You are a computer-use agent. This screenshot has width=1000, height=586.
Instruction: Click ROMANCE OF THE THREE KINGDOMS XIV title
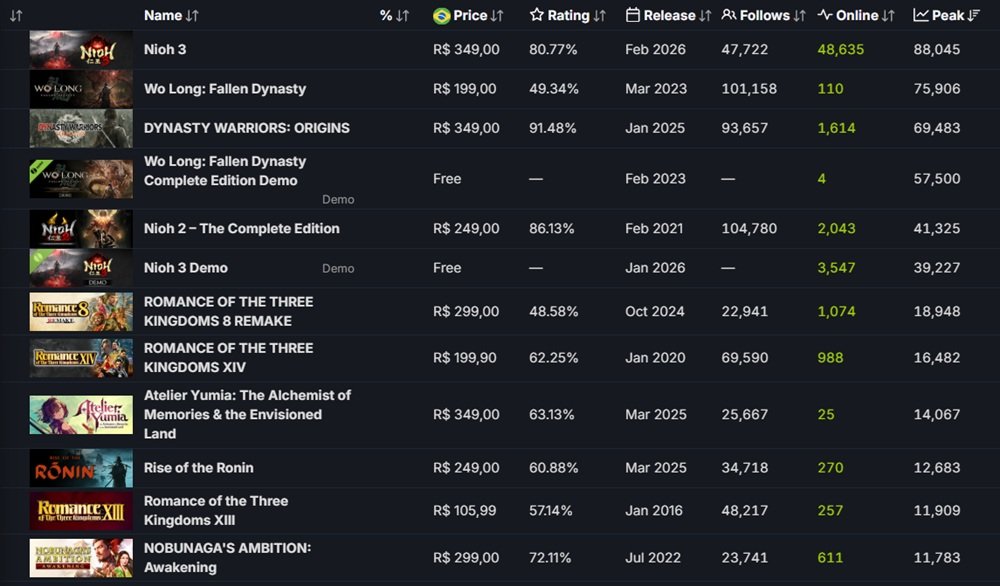(228, 357)
